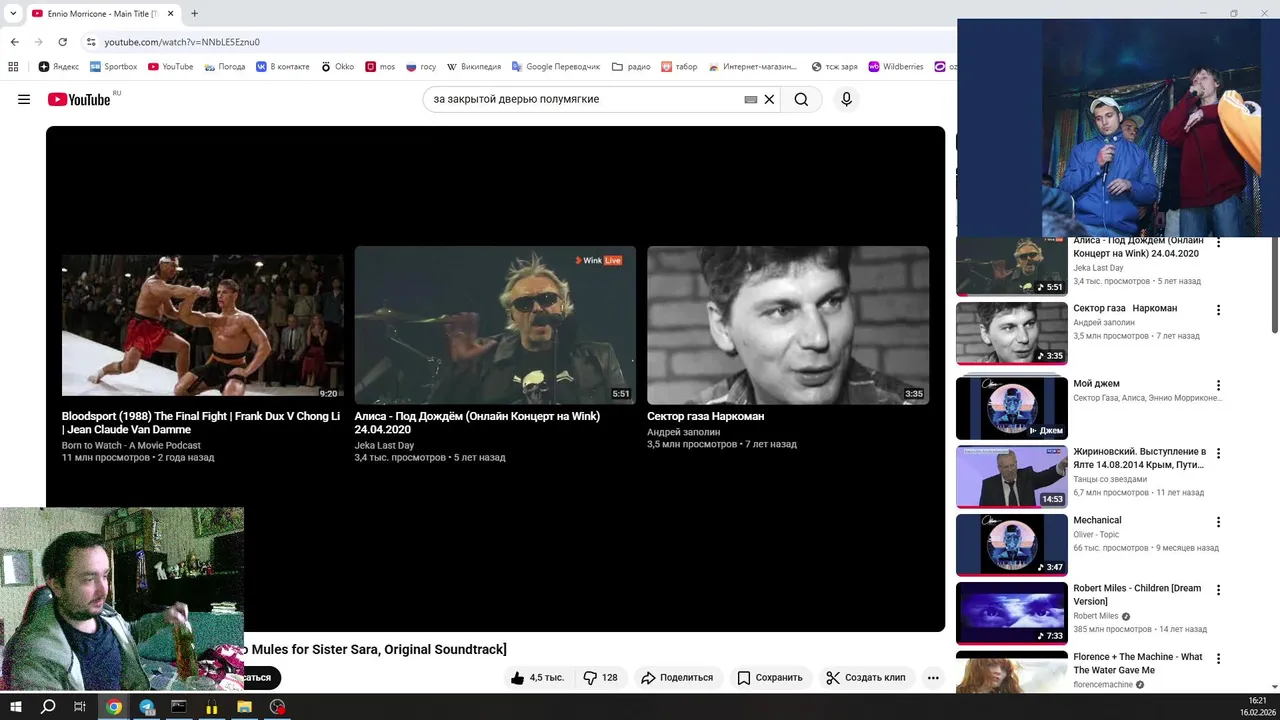Open File Explorer from the taskbar
The image size is (1280, 720).
[x=244, y=707]
